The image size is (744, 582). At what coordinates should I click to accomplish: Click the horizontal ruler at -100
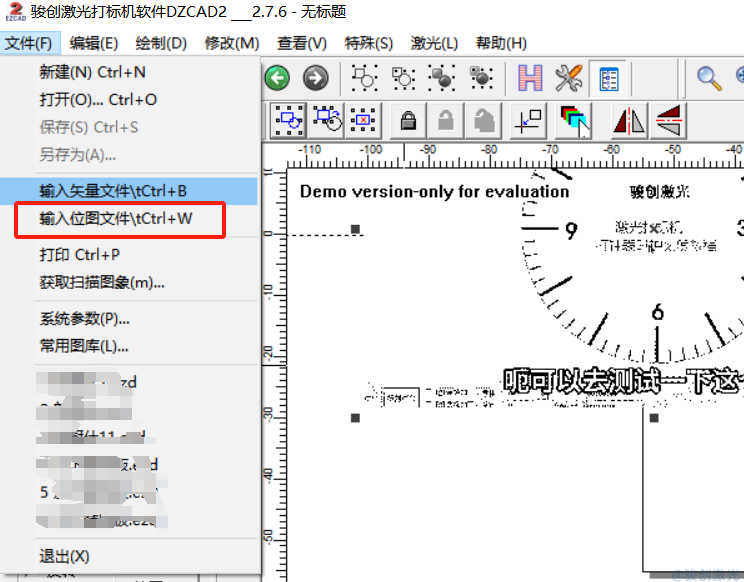(x=371, y=150)
